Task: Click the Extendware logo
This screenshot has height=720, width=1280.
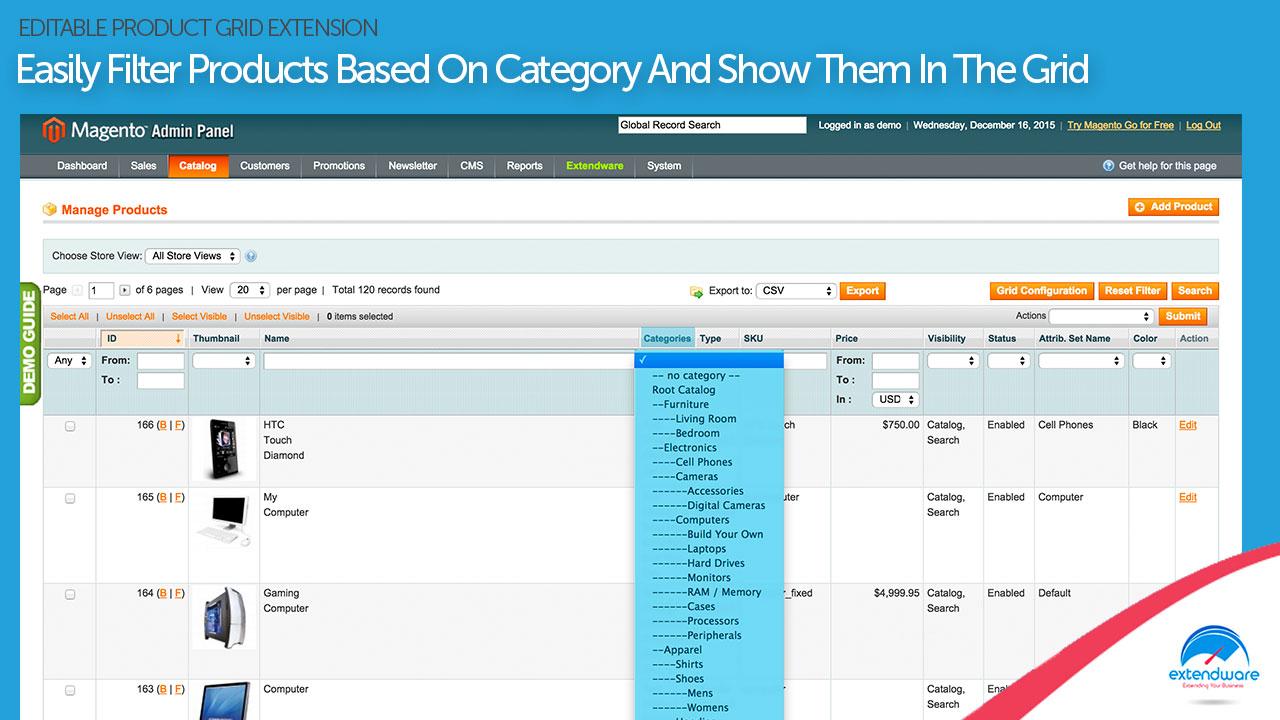Action: [1213, 661]
